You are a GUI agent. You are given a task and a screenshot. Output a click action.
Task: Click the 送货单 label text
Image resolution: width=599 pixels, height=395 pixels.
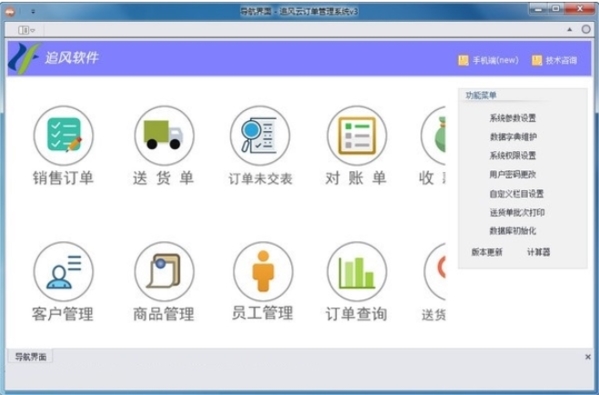pyautogui.click(x=164, y=178)
